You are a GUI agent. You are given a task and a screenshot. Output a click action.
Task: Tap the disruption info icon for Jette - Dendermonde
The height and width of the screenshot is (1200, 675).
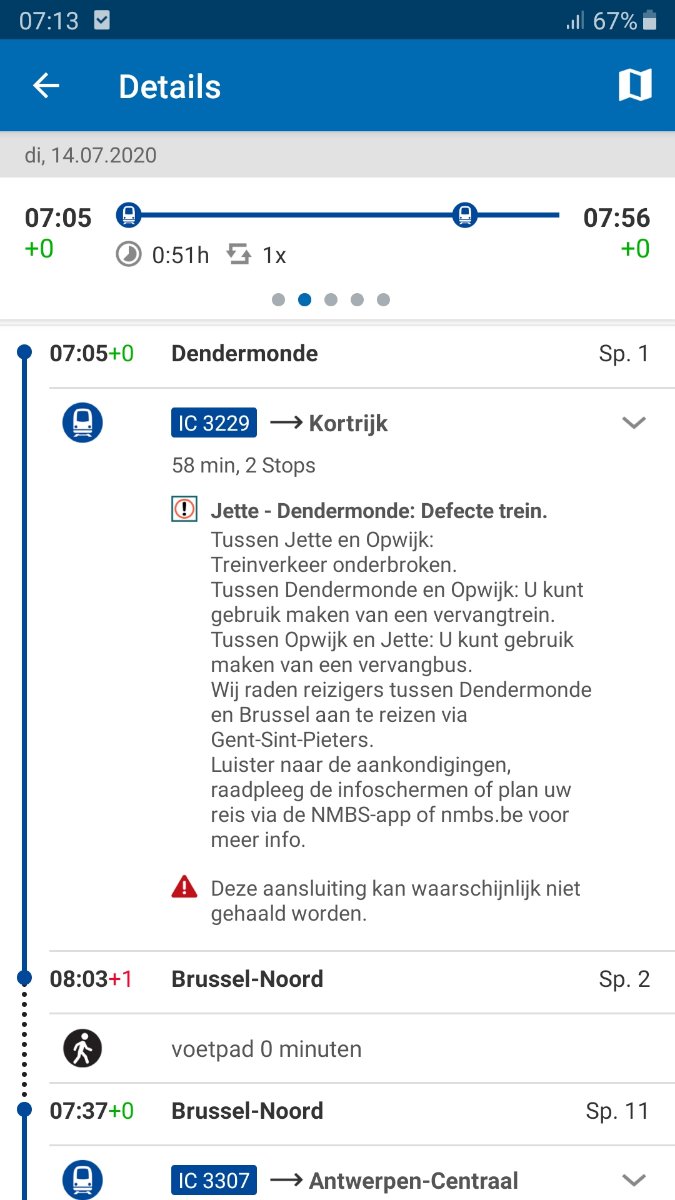[x=184, y=510]
